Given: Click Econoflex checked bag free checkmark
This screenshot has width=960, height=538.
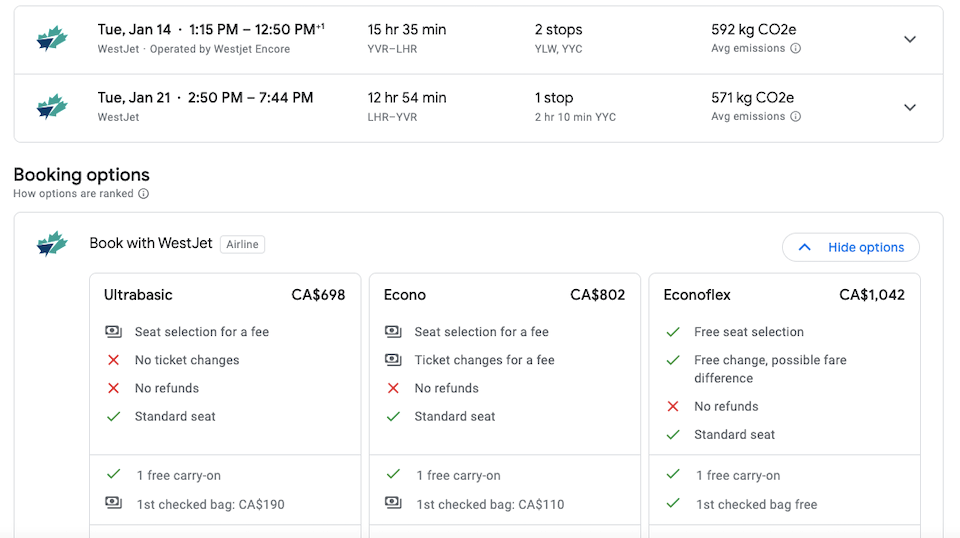Looking at the screenshot, I should click(673, 503).
